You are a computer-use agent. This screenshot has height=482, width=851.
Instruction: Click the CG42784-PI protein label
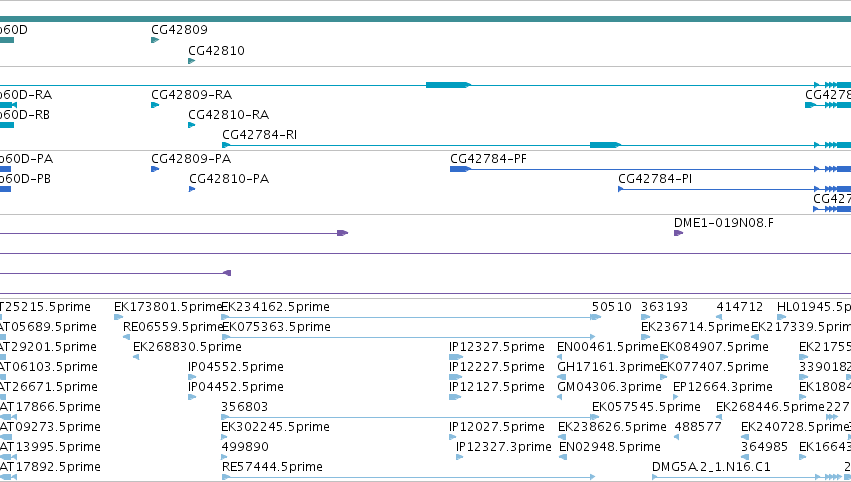tap(655, 179)
